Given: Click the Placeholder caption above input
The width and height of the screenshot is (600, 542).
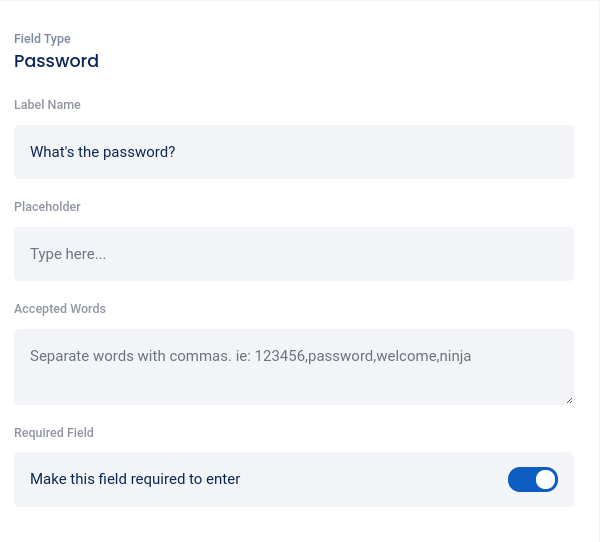Looking at the screenshot, I should [x=47, y=207].
